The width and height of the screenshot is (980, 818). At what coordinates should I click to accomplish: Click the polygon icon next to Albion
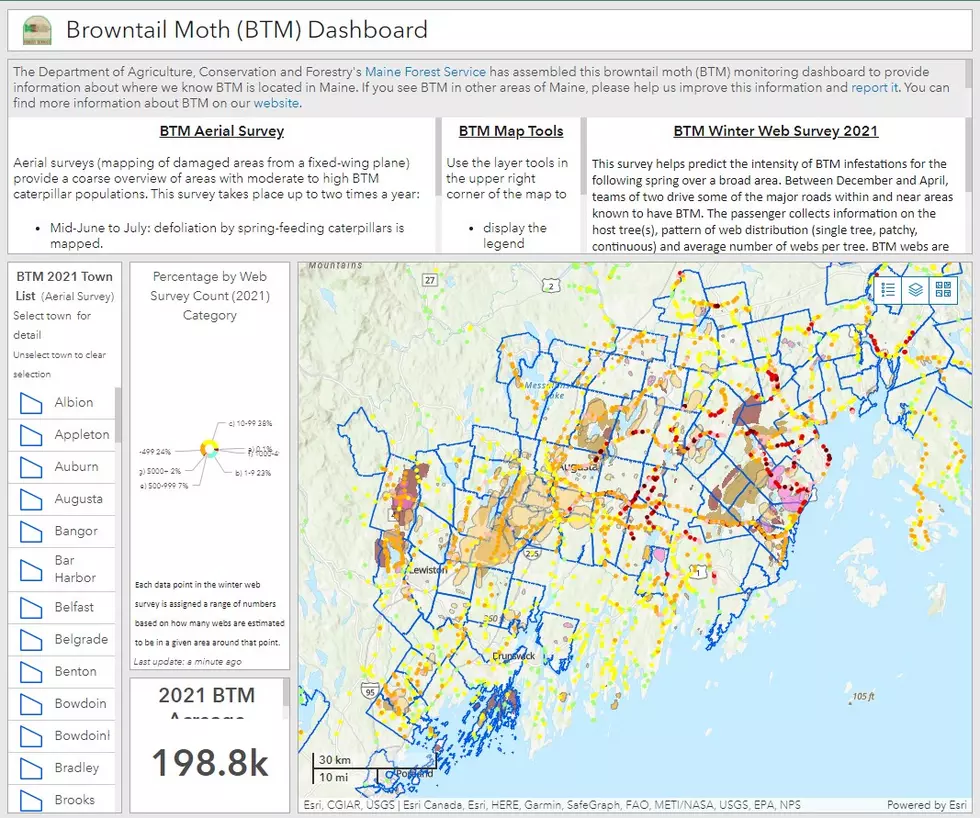[x=31, y=403]
